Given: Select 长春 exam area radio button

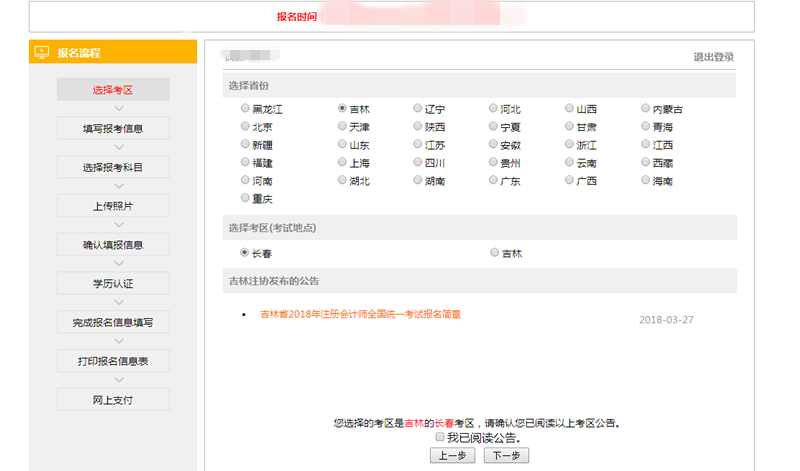Looking at the screenshot, I should tap(245, 253).
